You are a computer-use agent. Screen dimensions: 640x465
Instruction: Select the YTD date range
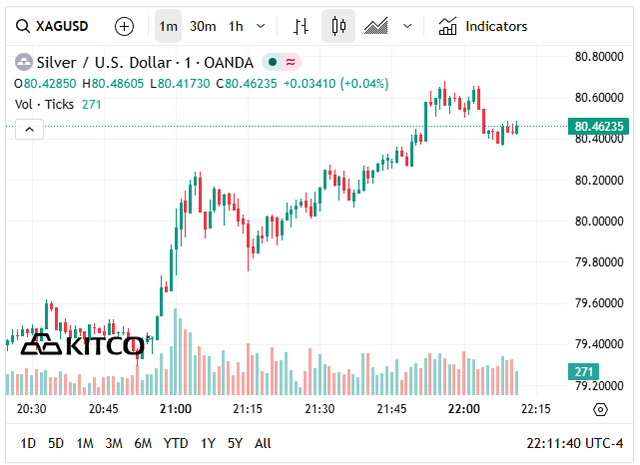tap(176, 443)
